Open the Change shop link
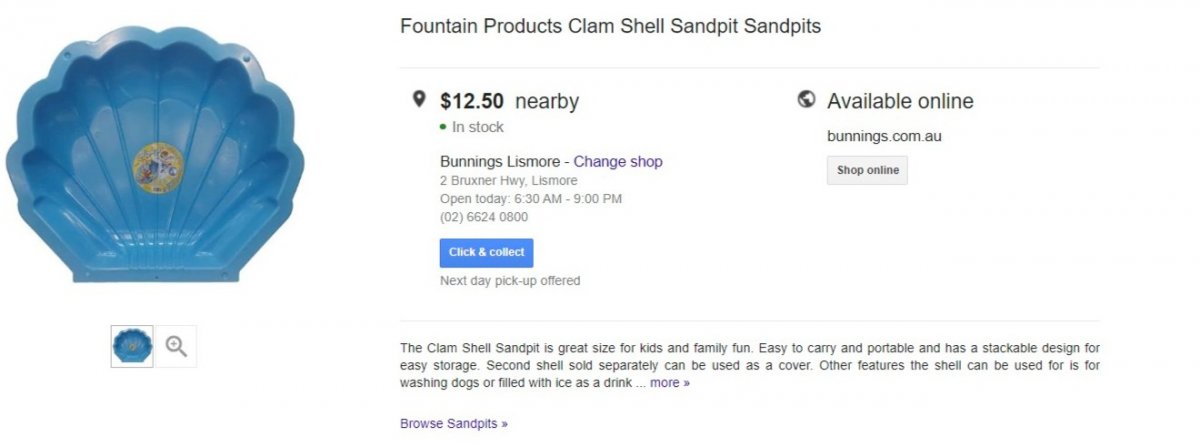Screen dimensions: 1200x447 click(617, 161)
